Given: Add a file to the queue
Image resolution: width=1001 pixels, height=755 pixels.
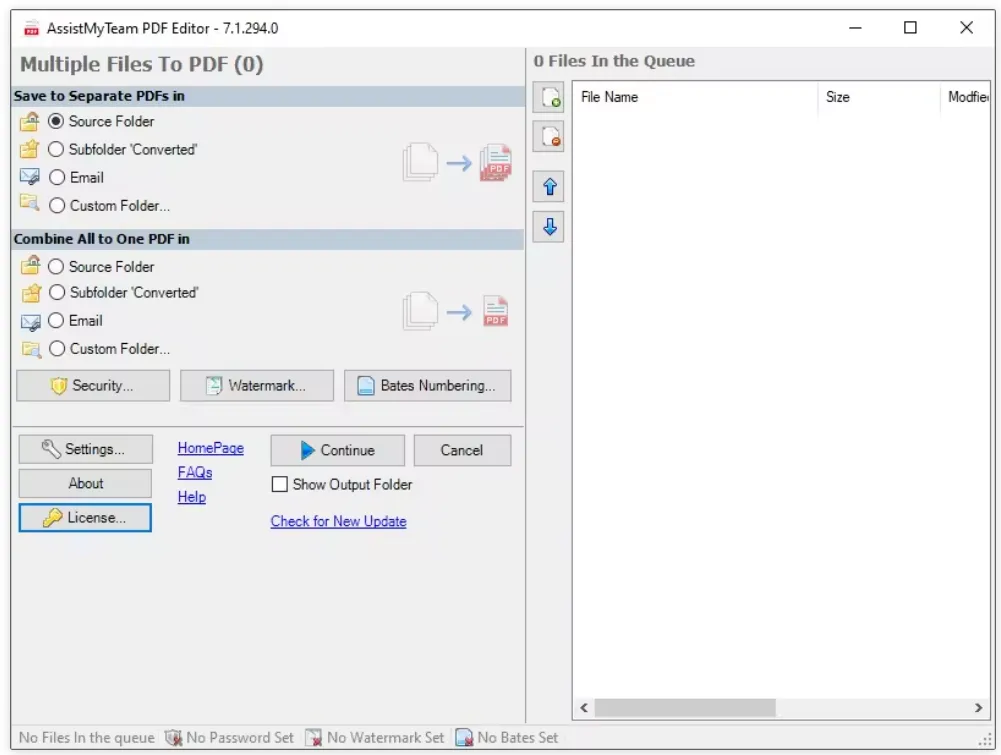Looking at the screenshot, I should coord(549,98).
